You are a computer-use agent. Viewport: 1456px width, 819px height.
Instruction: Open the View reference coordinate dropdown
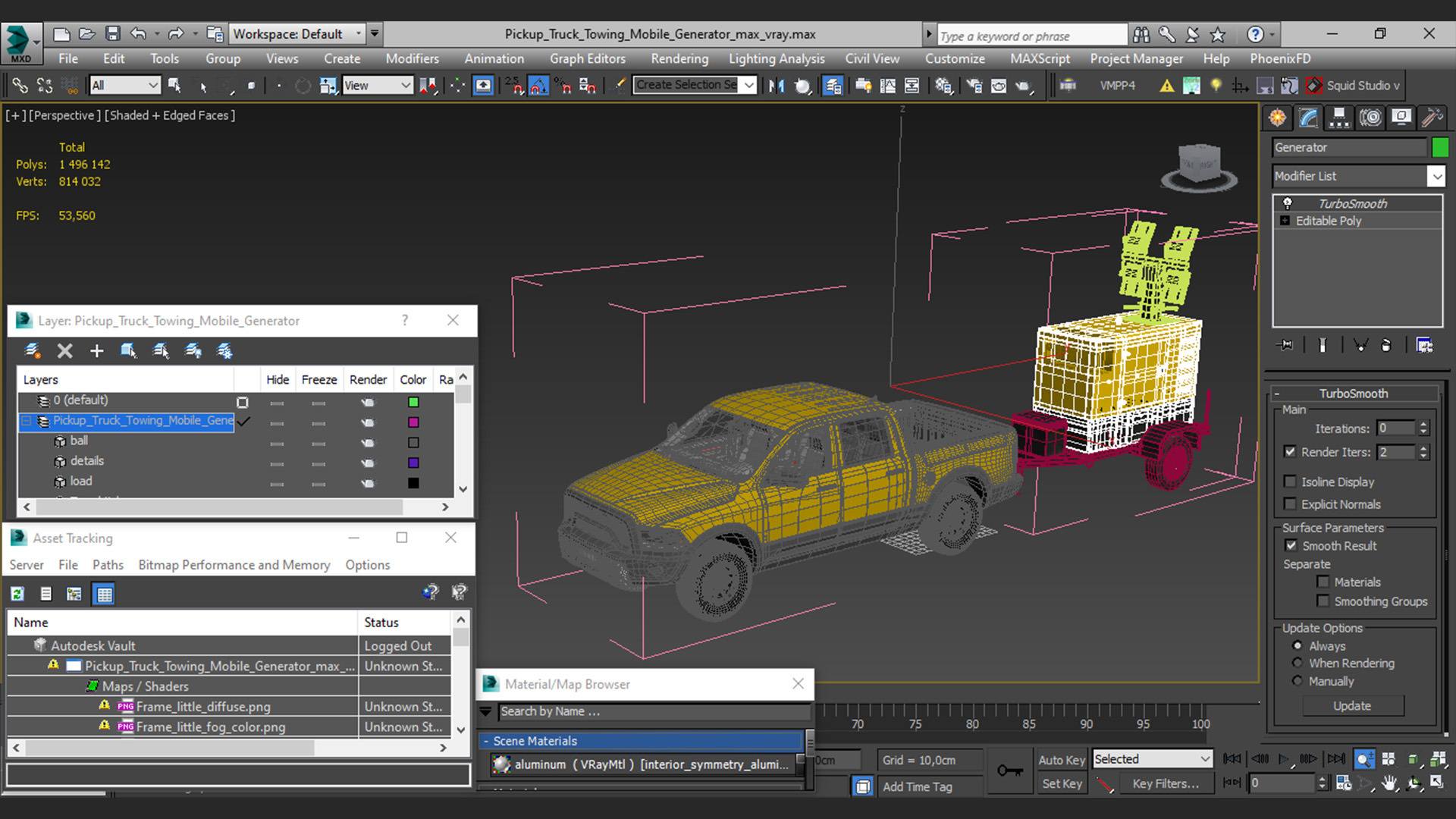click(x=377, y=86)
